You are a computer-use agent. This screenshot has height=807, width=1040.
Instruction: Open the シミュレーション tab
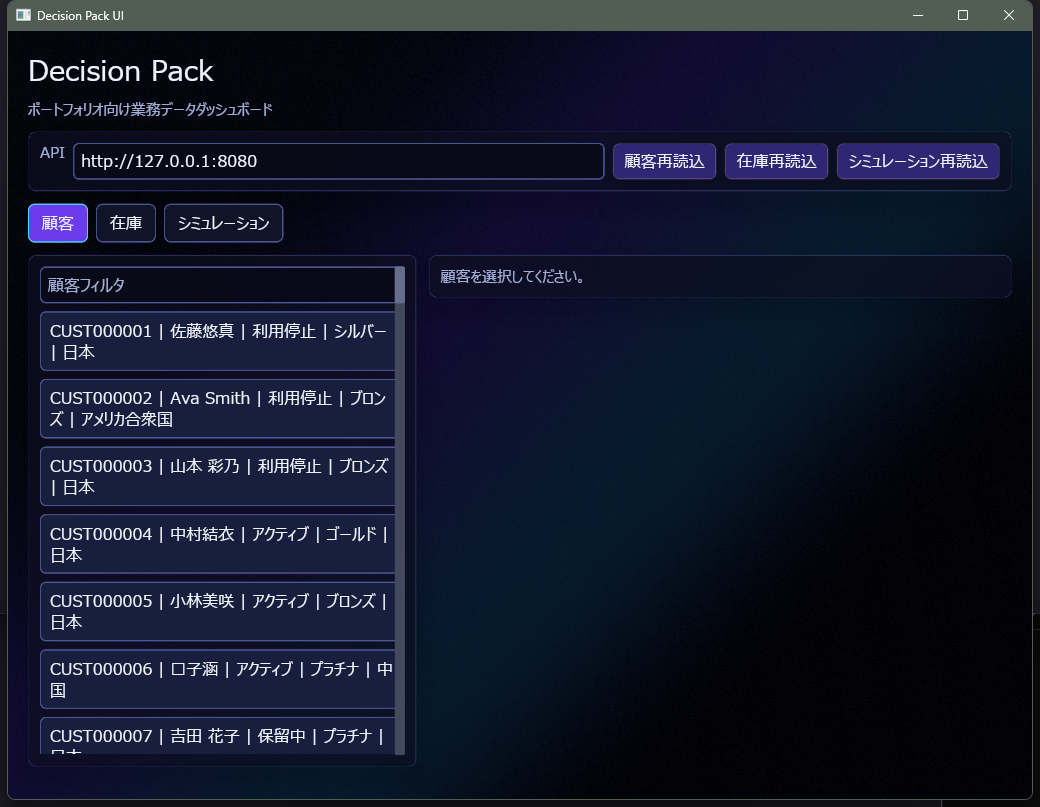point(224,223)
